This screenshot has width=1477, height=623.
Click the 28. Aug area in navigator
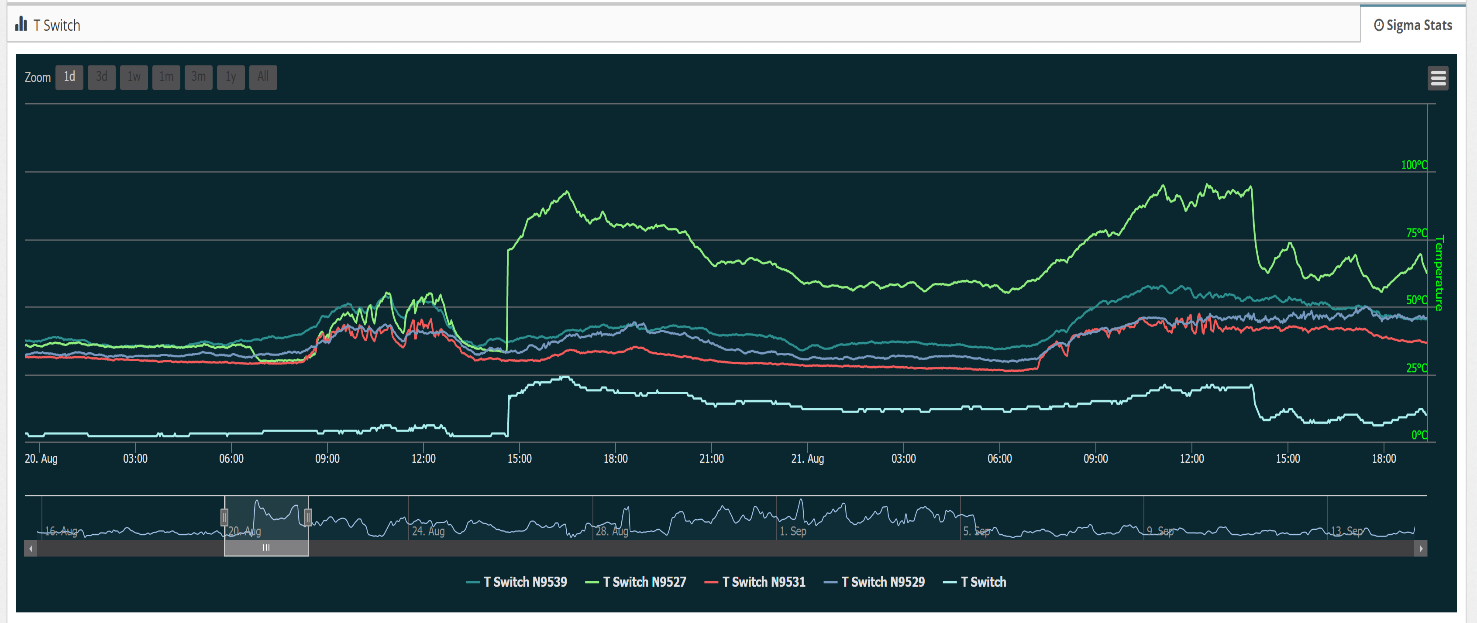point(611,531)
